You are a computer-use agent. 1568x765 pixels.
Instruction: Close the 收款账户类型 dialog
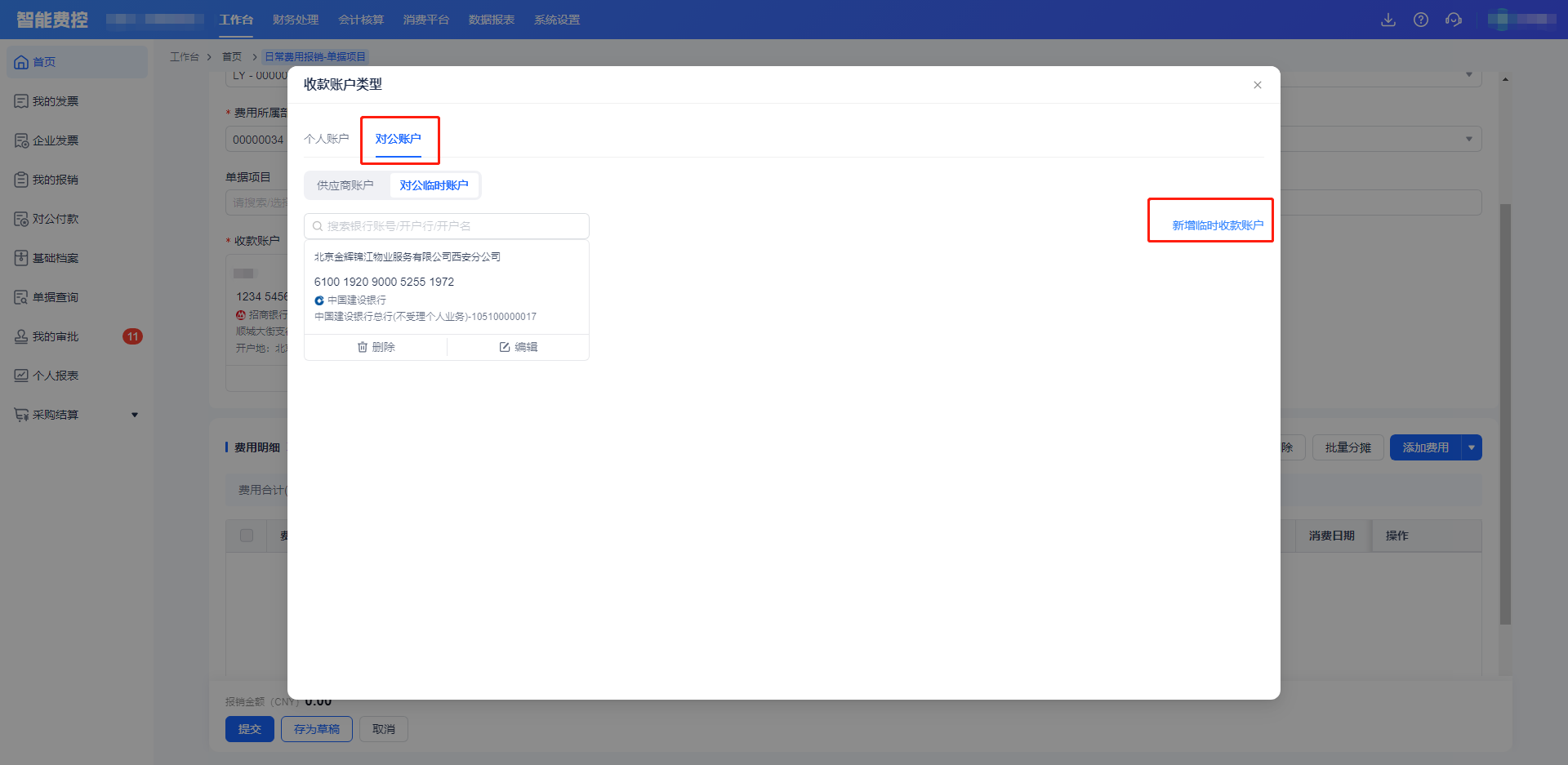pos(1258,85)
